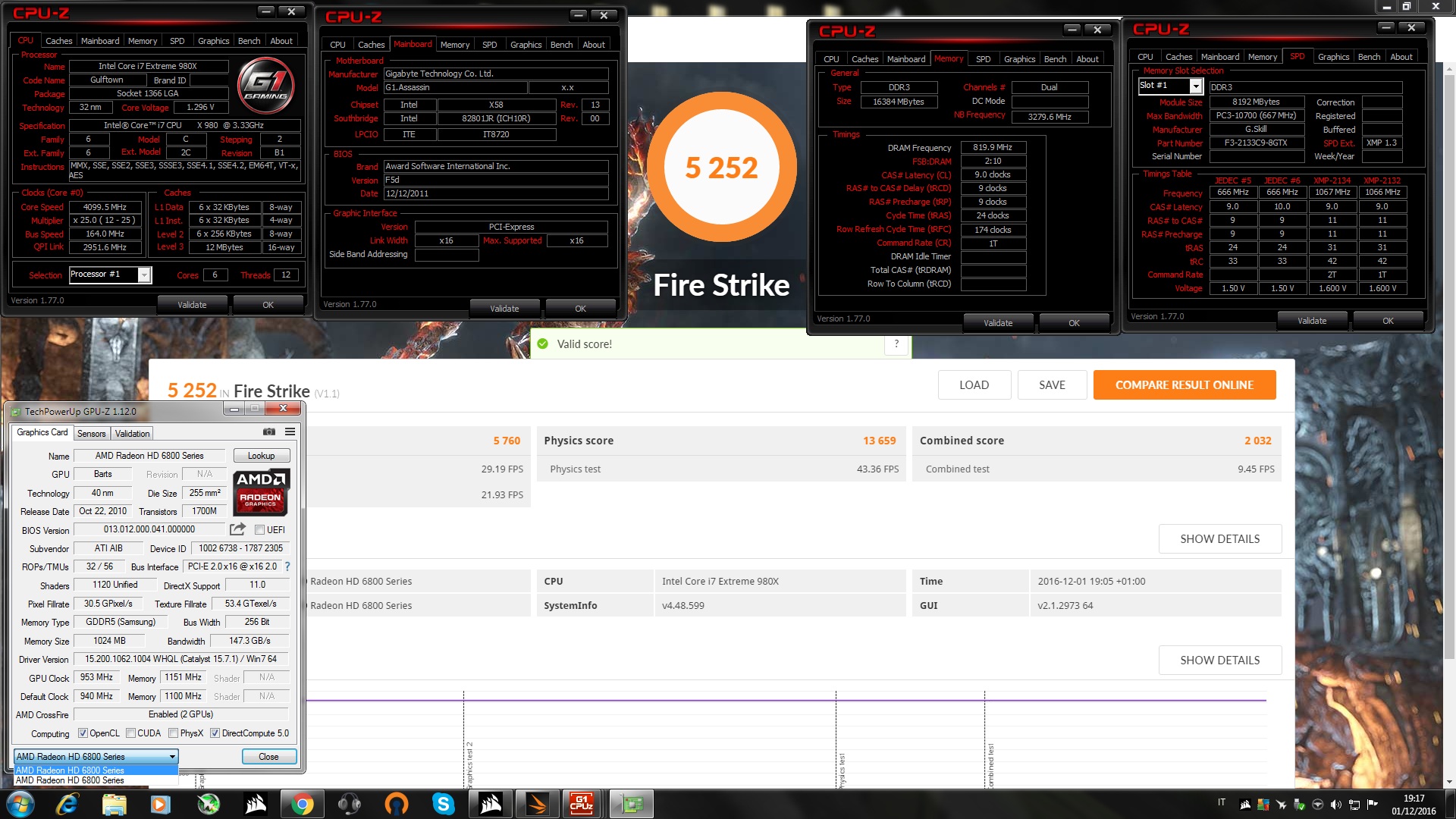The height and width of the screenshot is (819, 1456).
Task: Open Graphics tab in the Memory CPU-Z window
Action: click(1019, 59)
